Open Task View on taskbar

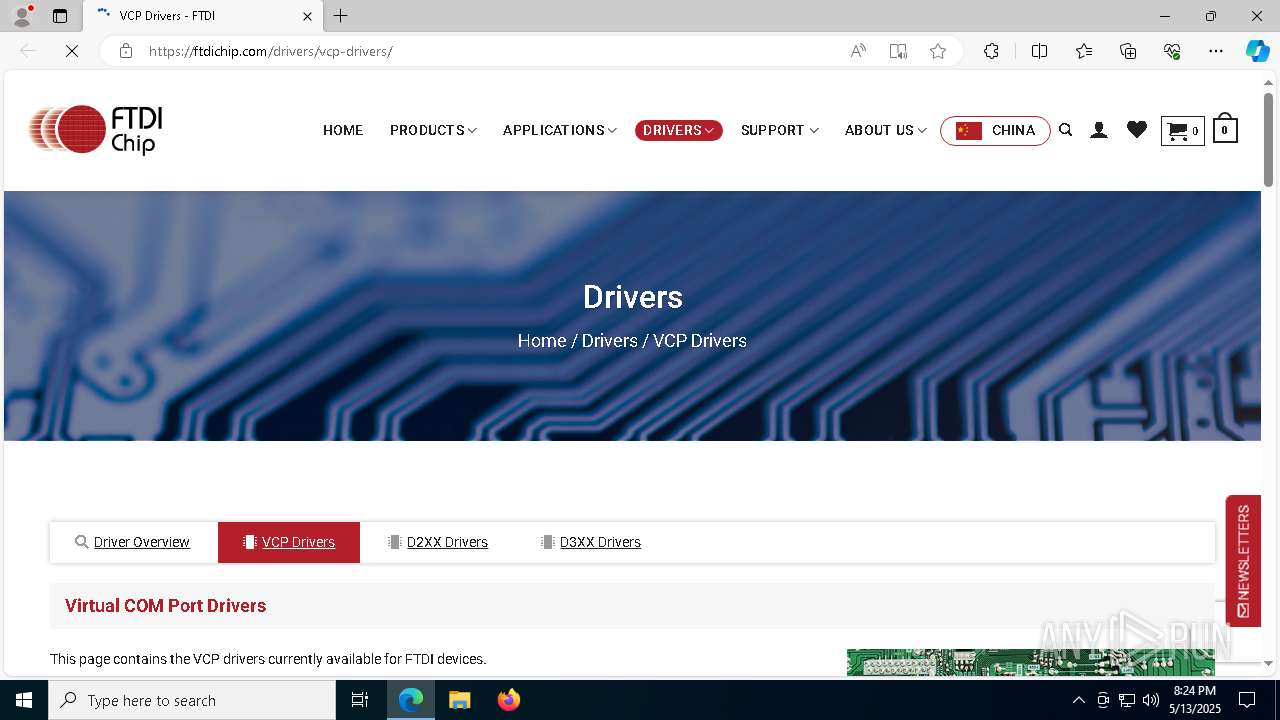click(x=360, y=700)
